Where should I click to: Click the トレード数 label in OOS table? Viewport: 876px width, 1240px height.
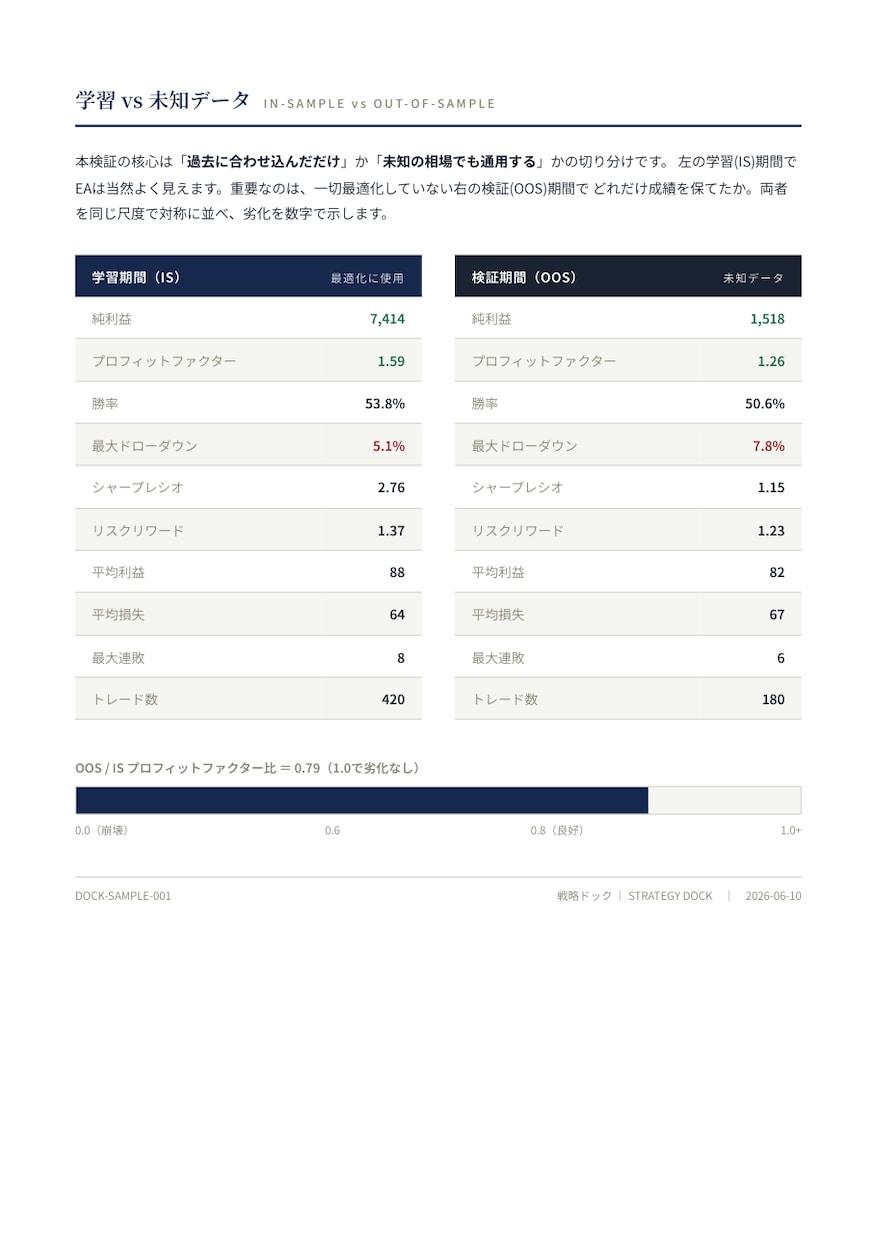(505, 699)
